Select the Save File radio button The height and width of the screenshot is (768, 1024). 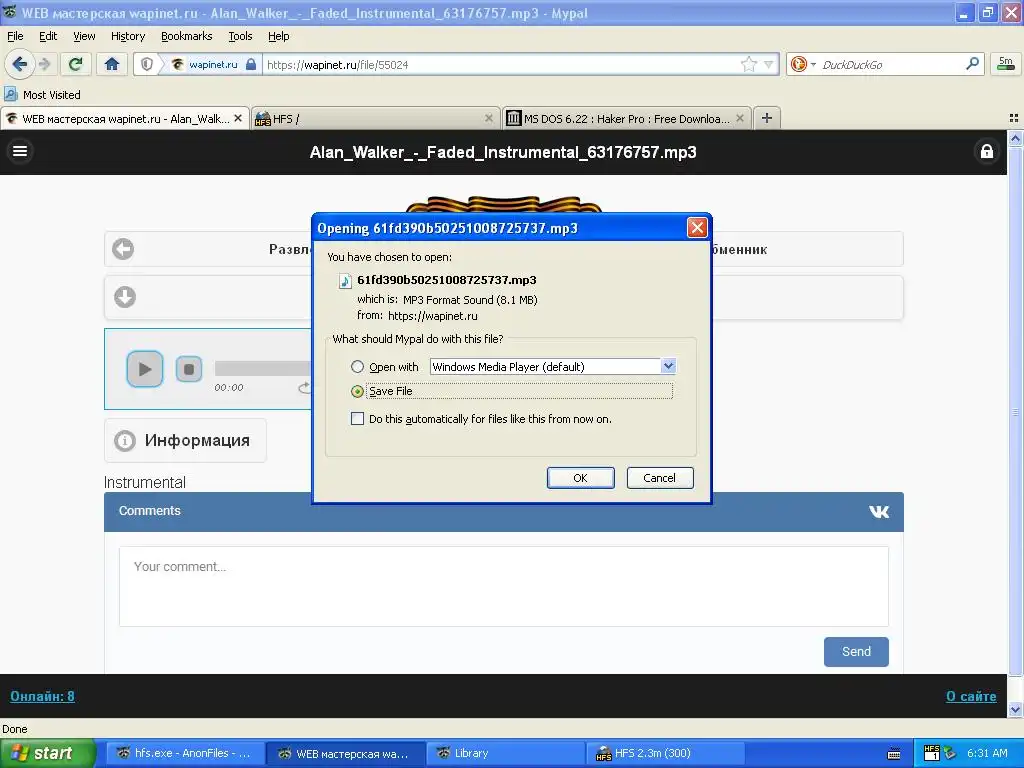click(x=357, y=391)
